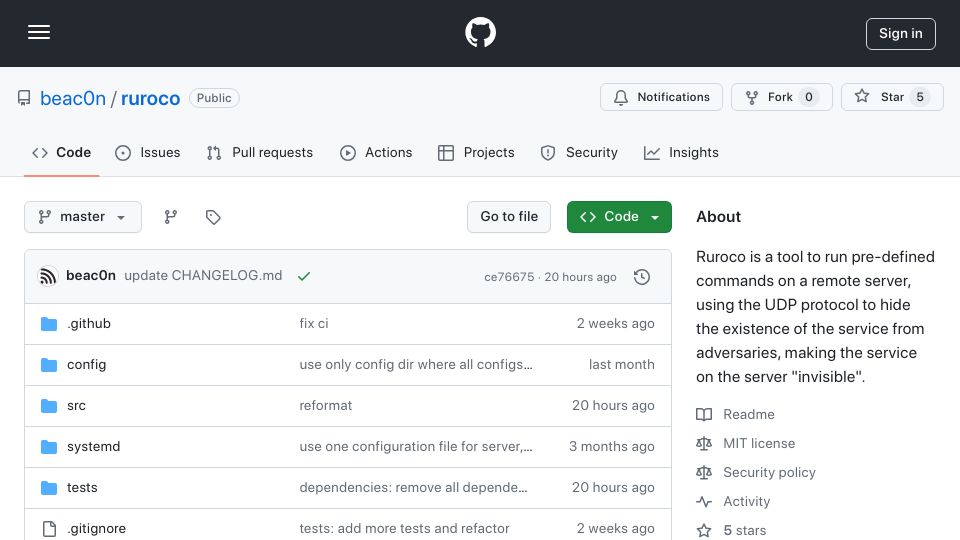Click "20 hours ago" in the src row
Viewport: 960px width, 540px height.
(613, 405)
